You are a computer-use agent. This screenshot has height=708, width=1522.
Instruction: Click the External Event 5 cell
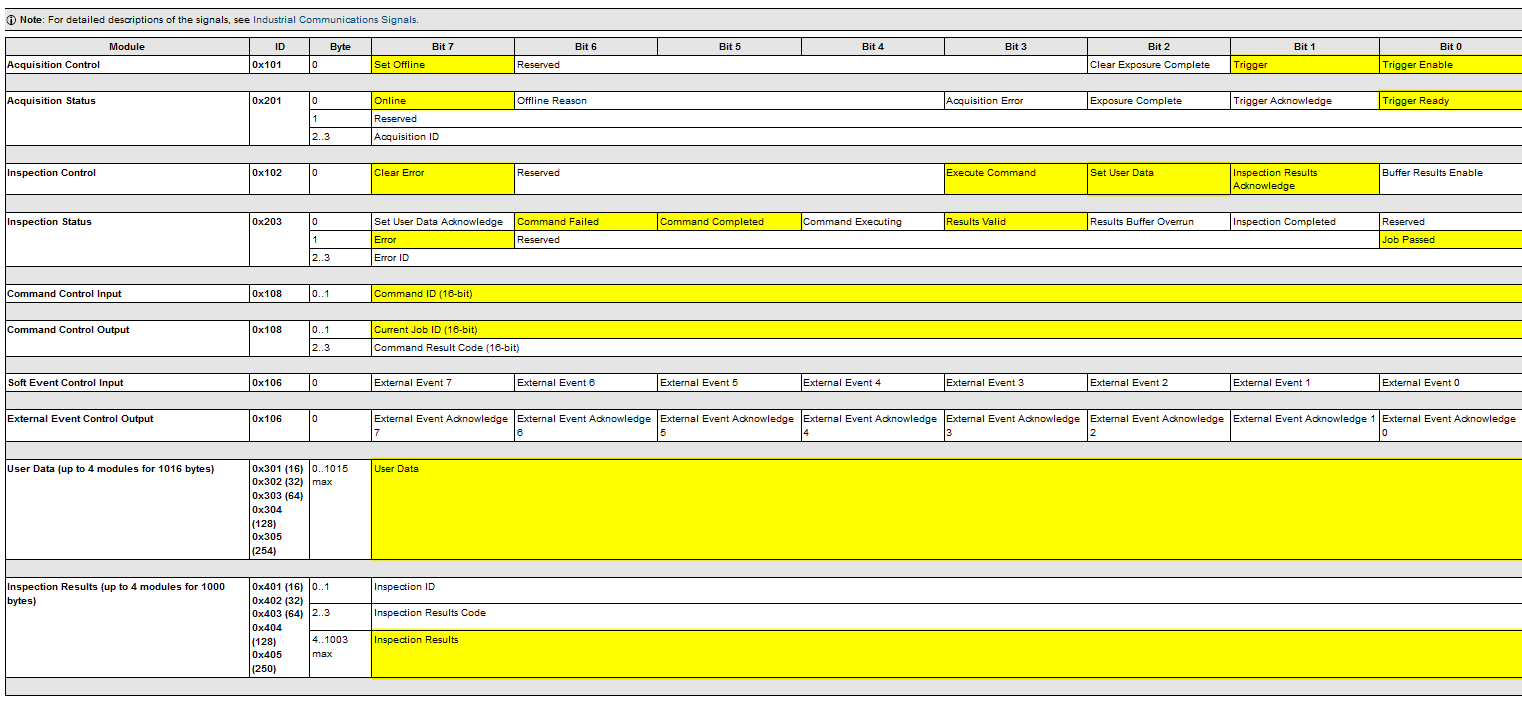tap(729, 383)
